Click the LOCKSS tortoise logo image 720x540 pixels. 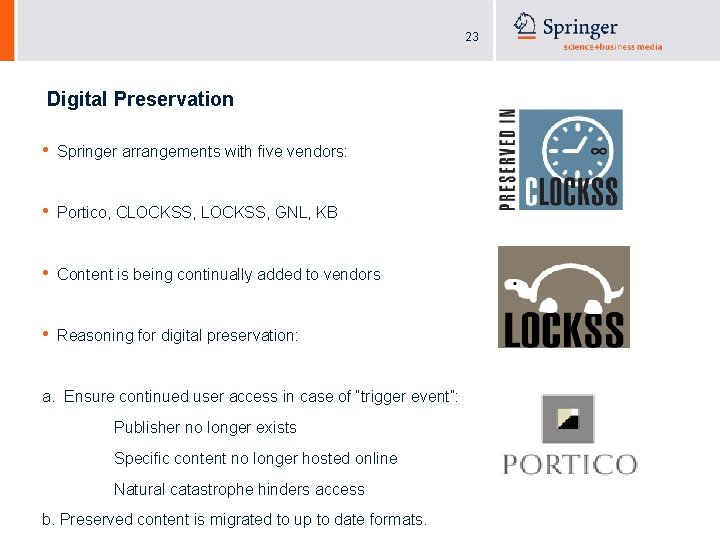pyautogui.click(x=564, y=297)
